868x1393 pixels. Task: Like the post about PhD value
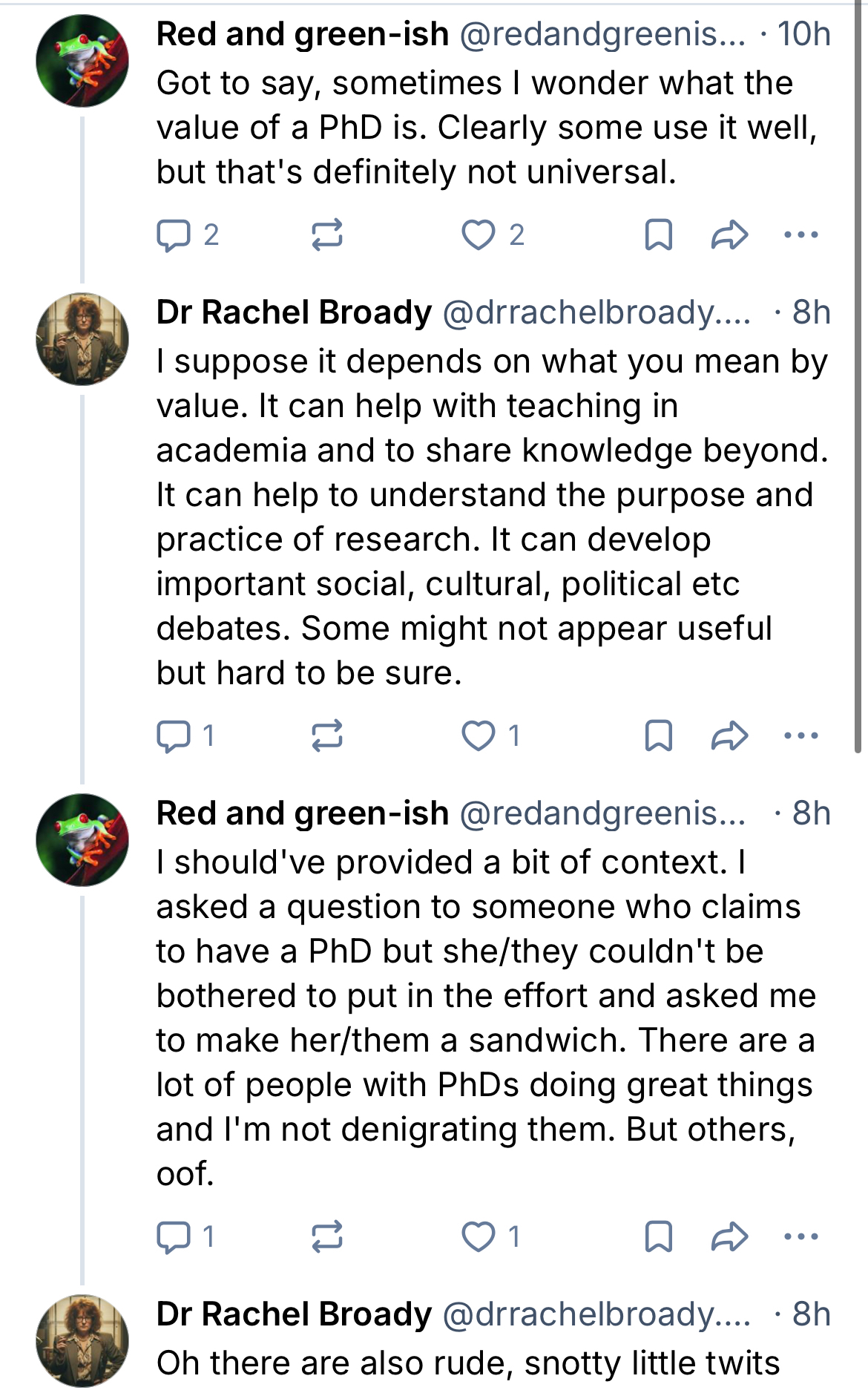tap(479, 235)
